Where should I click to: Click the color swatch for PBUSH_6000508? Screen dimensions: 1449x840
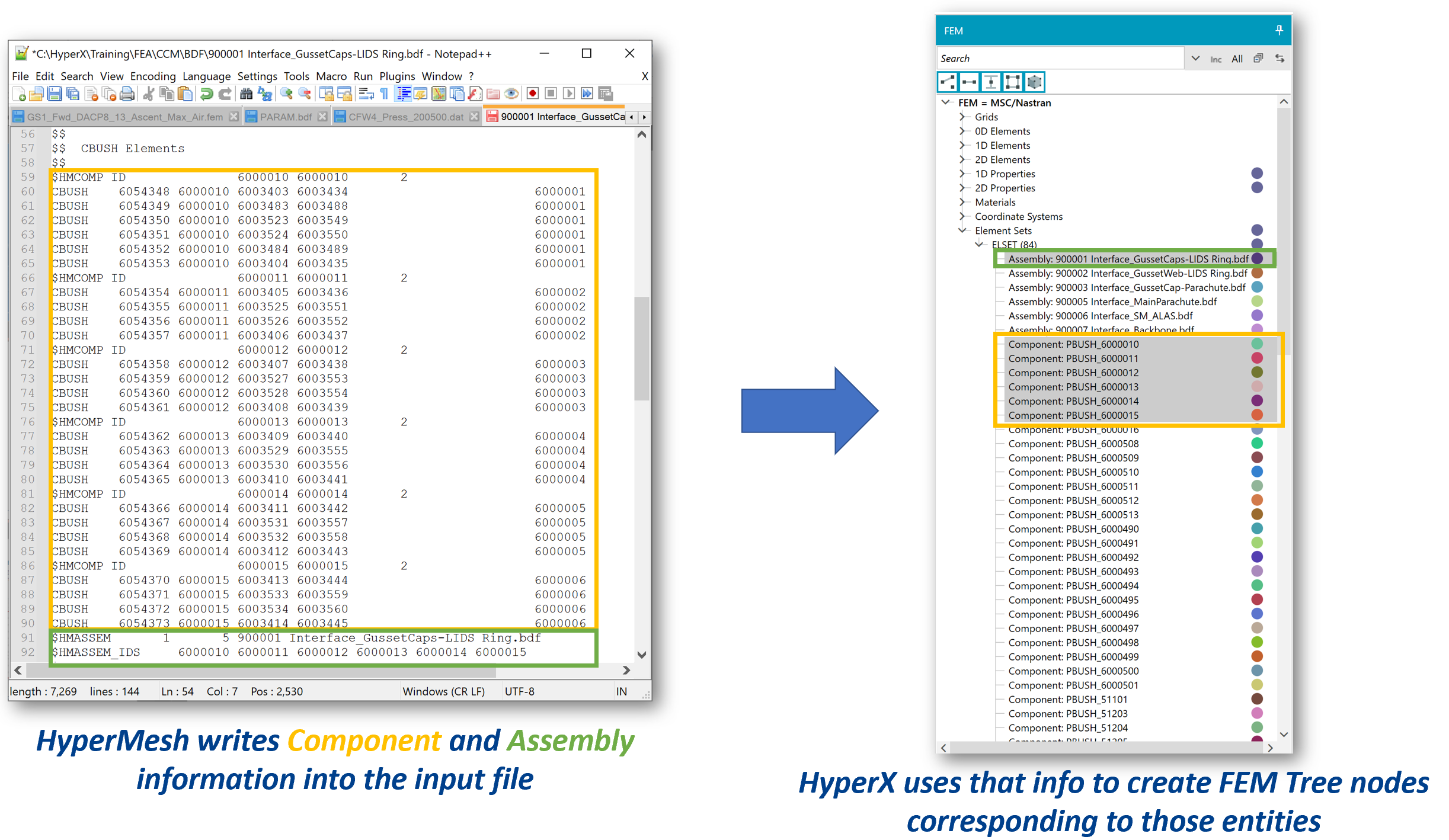[1256, 443]
